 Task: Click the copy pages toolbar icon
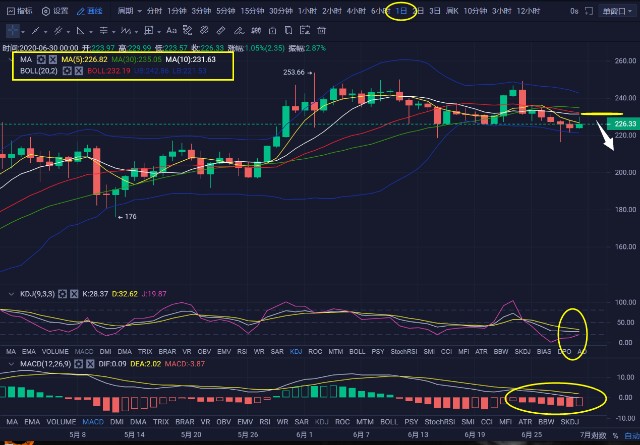click(289, 30)
